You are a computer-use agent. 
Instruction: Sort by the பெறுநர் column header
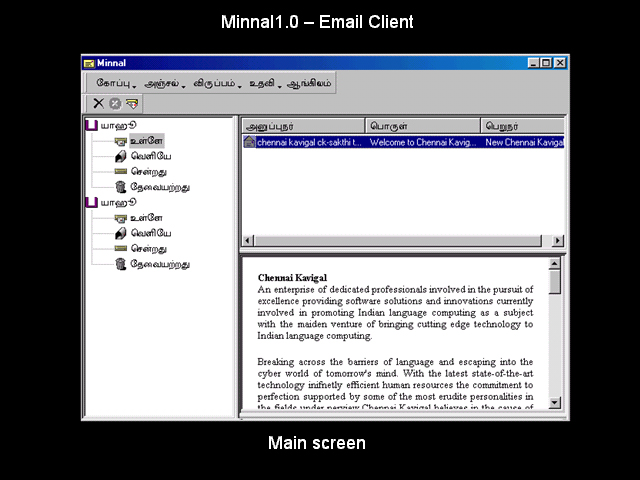[x=523, y=126]
